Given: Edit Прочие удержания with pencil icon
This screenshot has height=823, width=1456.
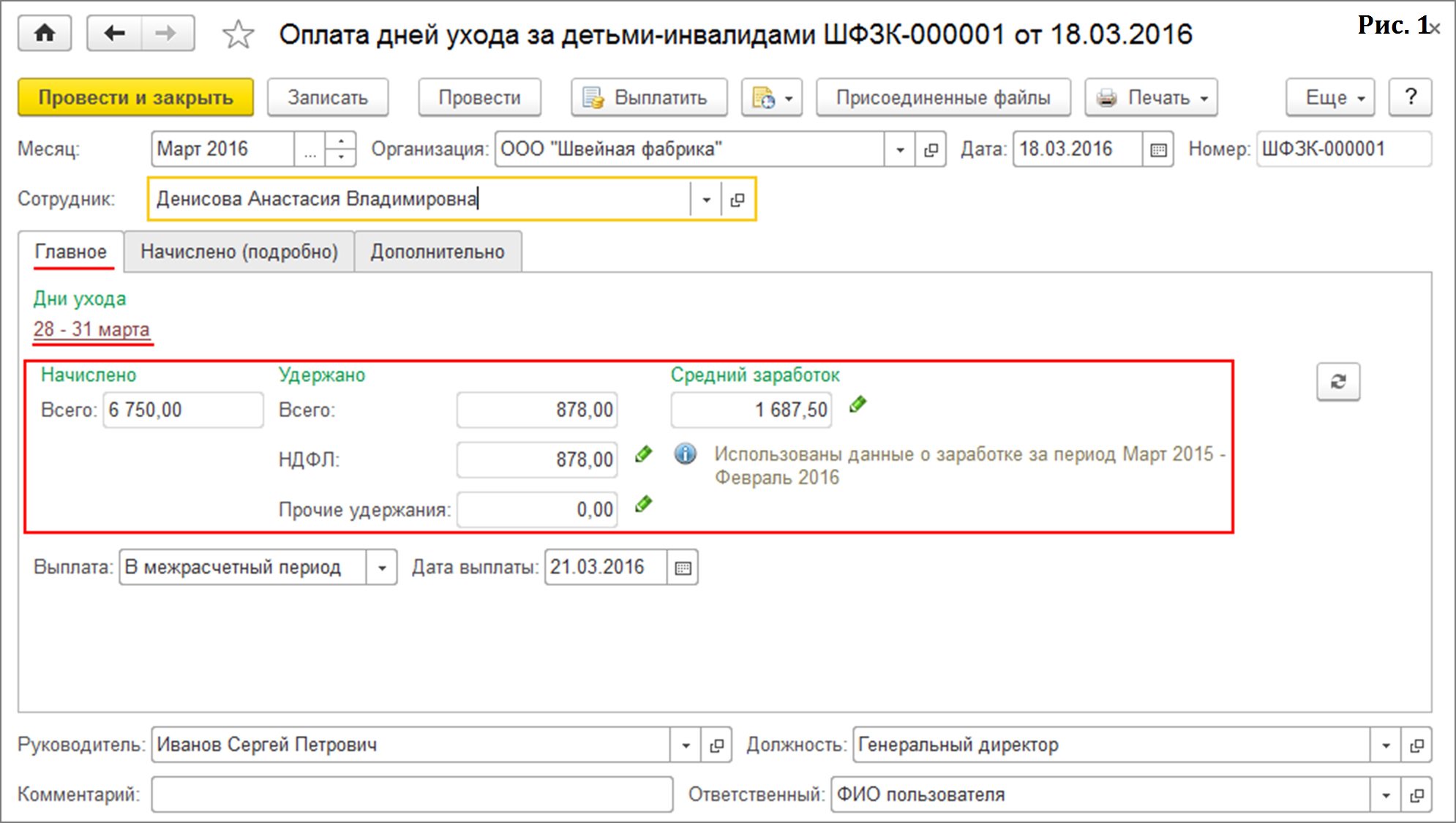Looking at the screenshot, I should point(643,504).
